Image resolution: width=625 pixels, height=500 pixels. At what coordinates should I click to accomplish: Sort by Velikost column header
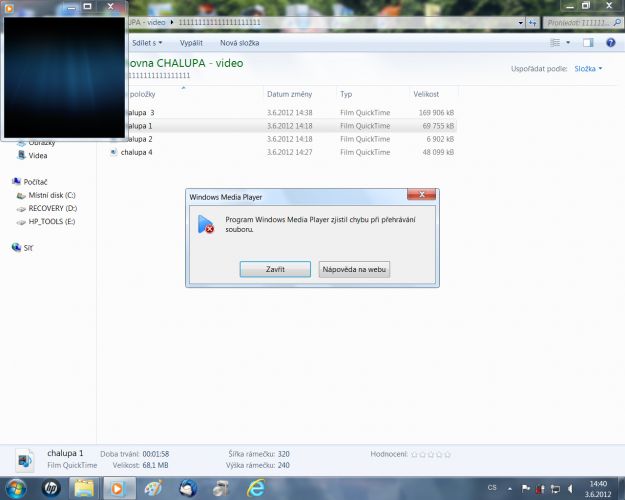click(x=426, y=94)
